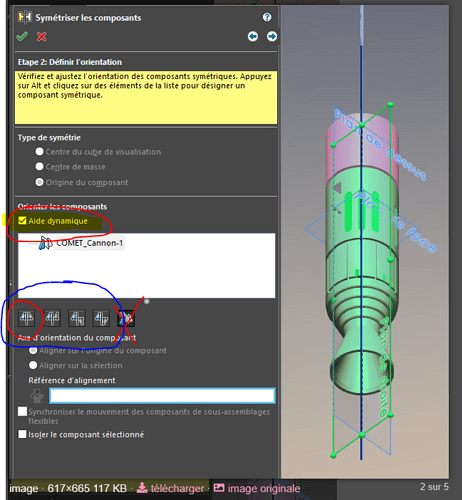462x500 pixels.
Task: Advance with the right arrow icon
Action: click(272, 36)
